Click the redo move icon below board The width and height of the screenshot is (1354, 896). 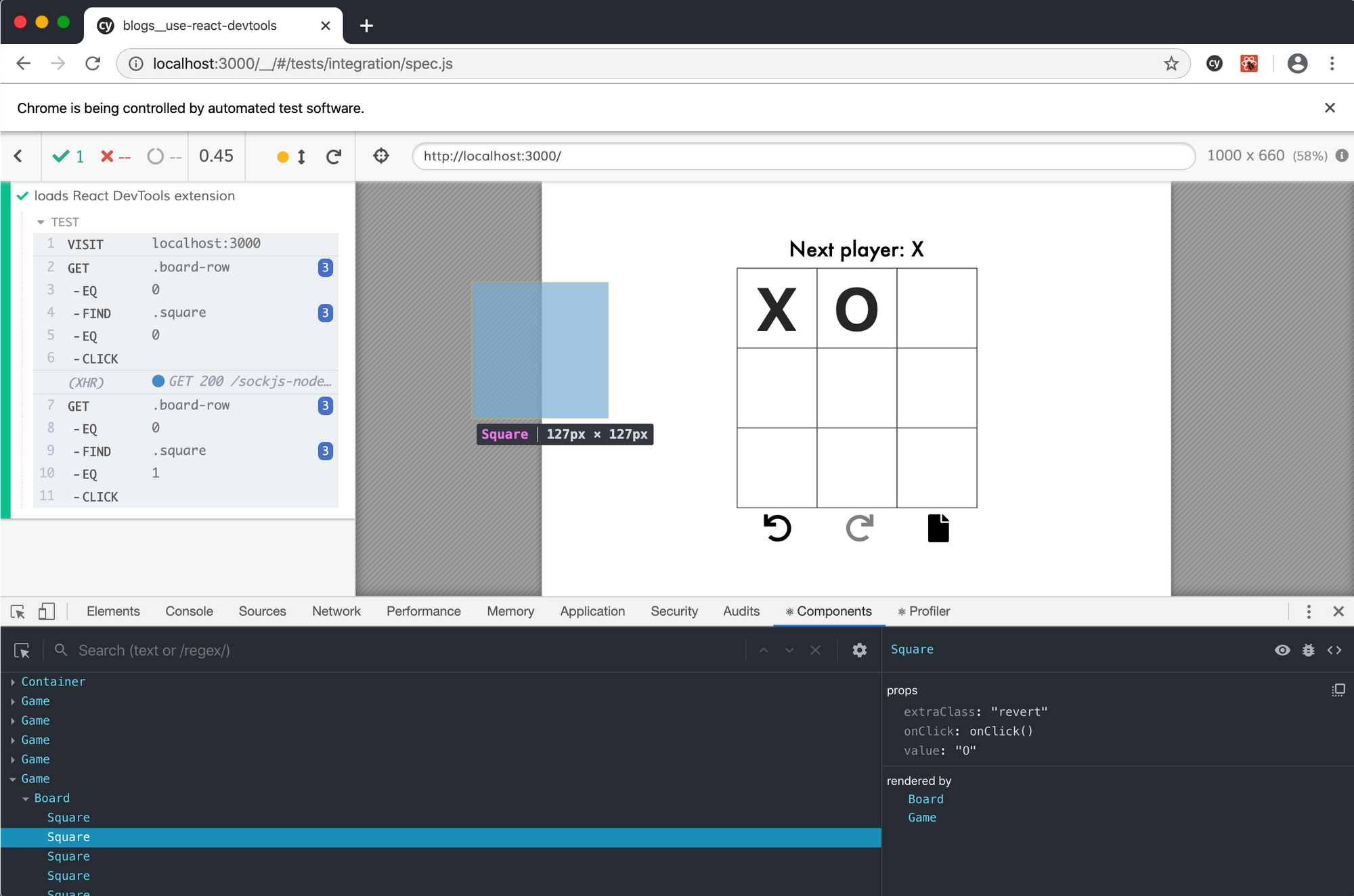click(859, 528)
